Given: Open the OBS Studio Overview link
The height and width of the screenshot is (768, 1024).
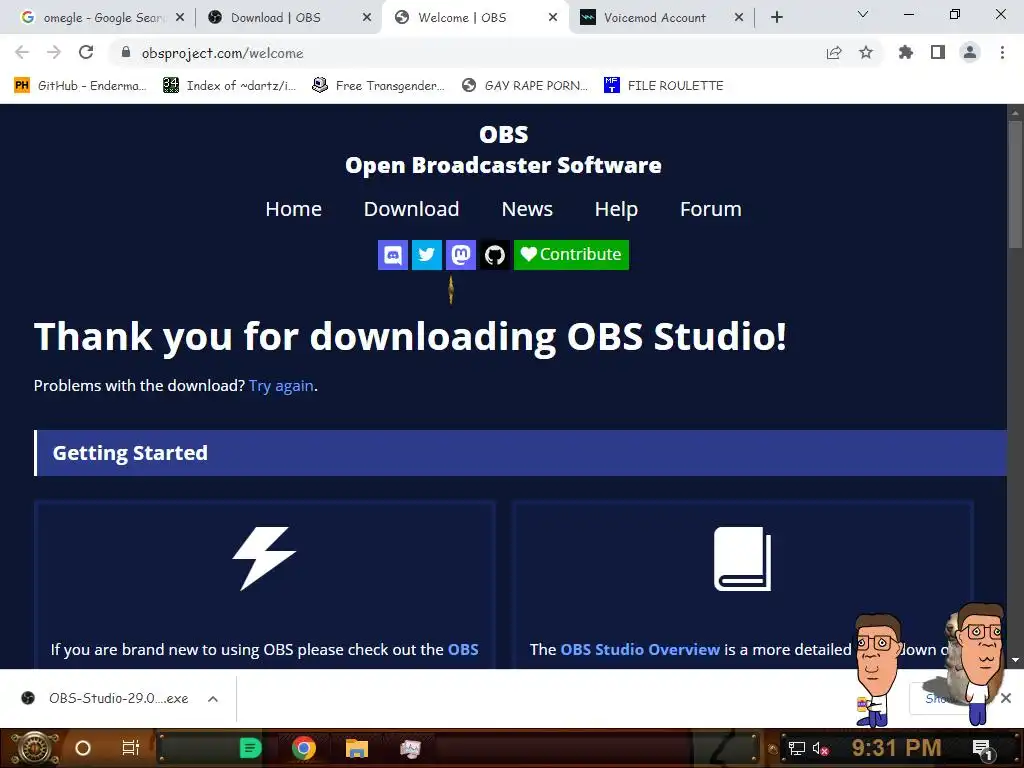Looking at the screenshot, I should [640, 650].
